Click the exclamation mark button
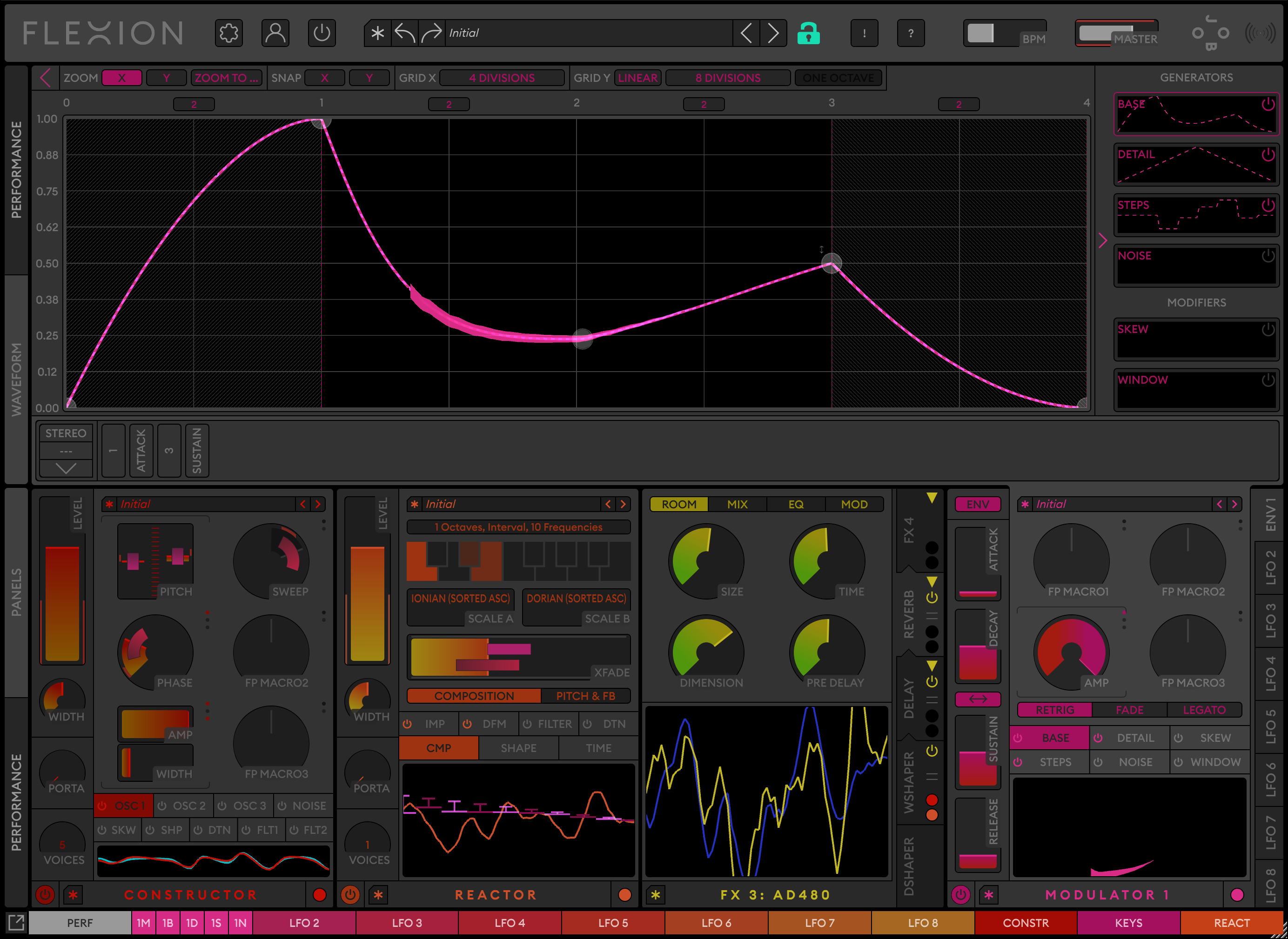 [x=865, y=33]
